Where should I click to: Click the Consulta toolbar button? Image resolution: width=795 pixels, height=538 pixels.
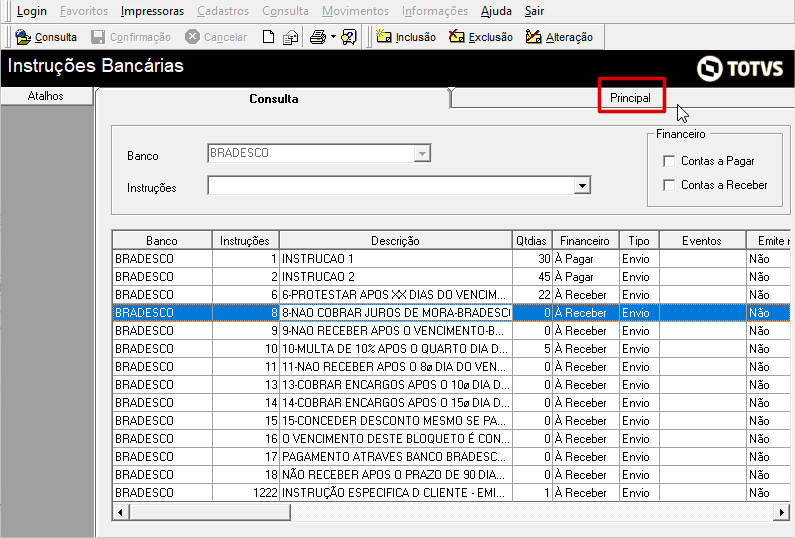[47, 37]
